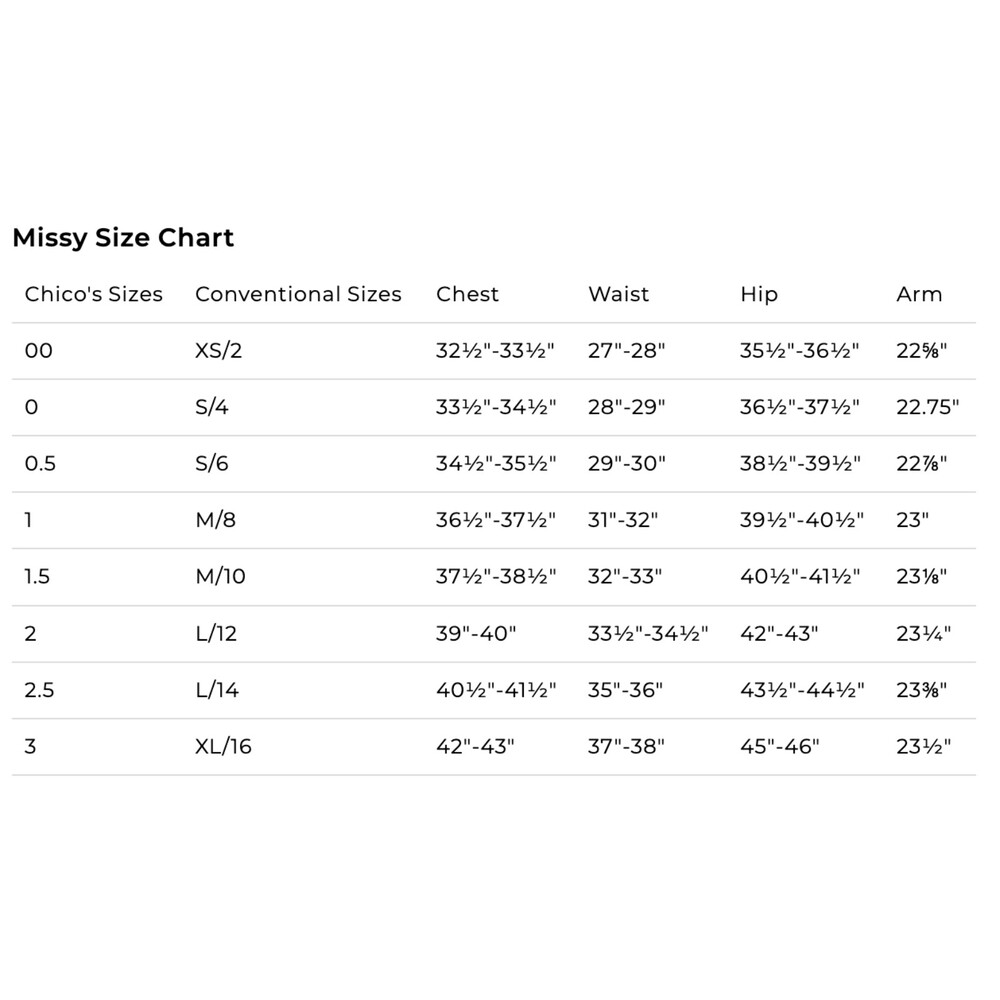Click the Chico's size 0.5 cell

40,464
